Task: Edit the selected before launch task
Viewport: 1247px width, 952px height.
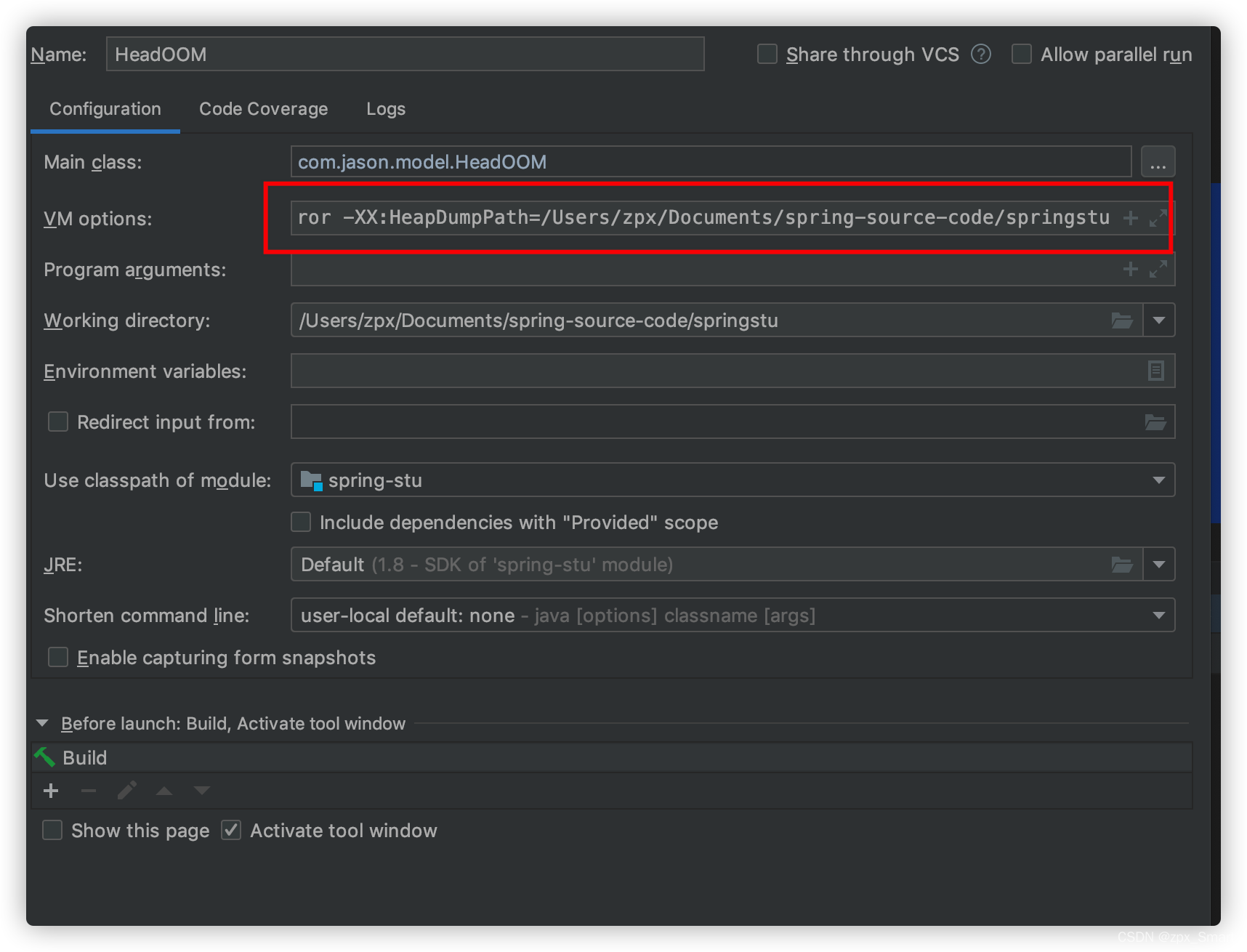Action: pyautogui.click(x=127, y=791)
